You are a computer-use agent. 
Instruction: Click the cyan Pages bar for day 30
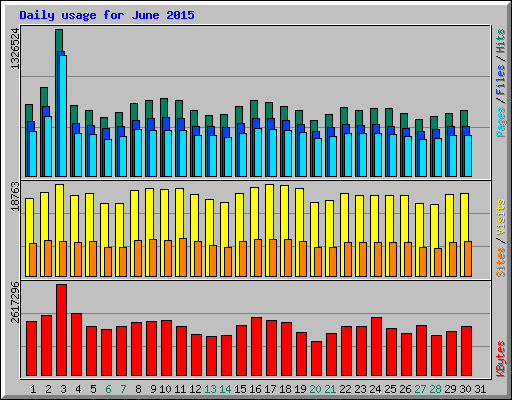pos(468,156)
